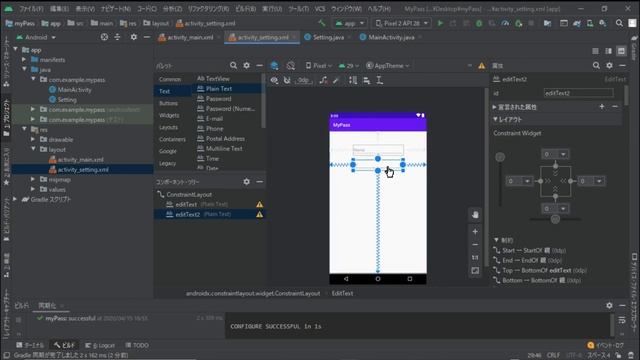Viewport: 640px width, 360px height.
Task: Select Buttons category in palette
Action: [169, 103]
